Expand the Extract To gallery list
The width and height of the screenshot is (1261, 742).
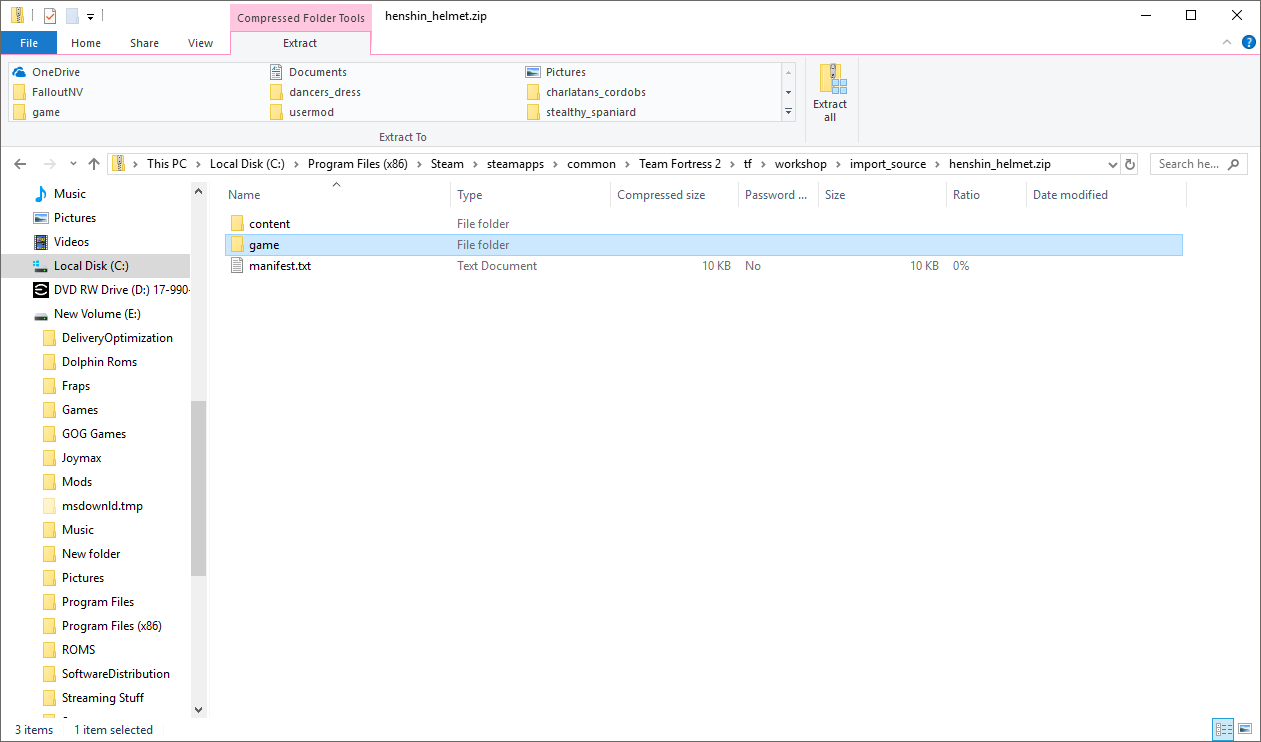(x=788, y=112)
